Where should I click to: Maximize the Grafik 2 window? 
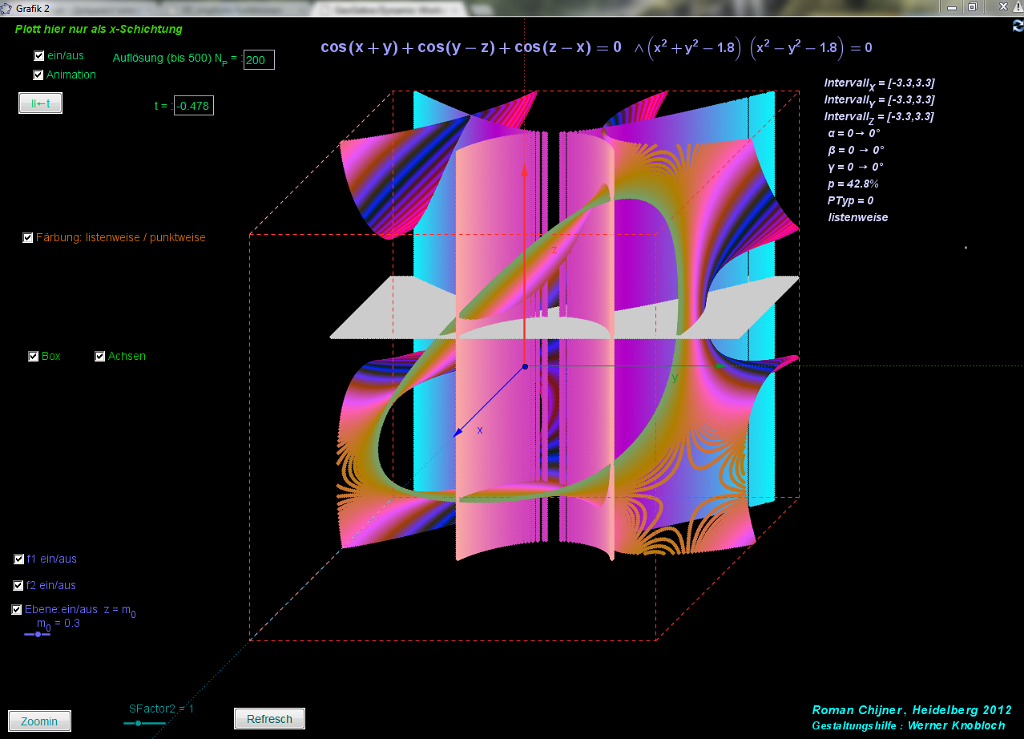tap(971, 7)
